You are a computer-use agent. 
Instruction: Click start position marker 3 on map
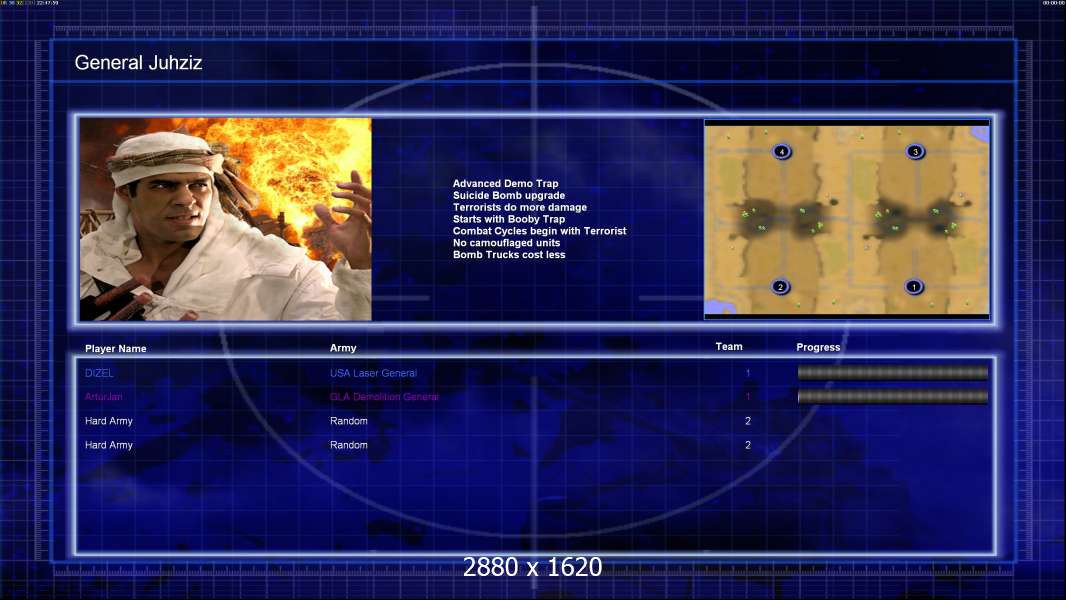tap(915, 152)
